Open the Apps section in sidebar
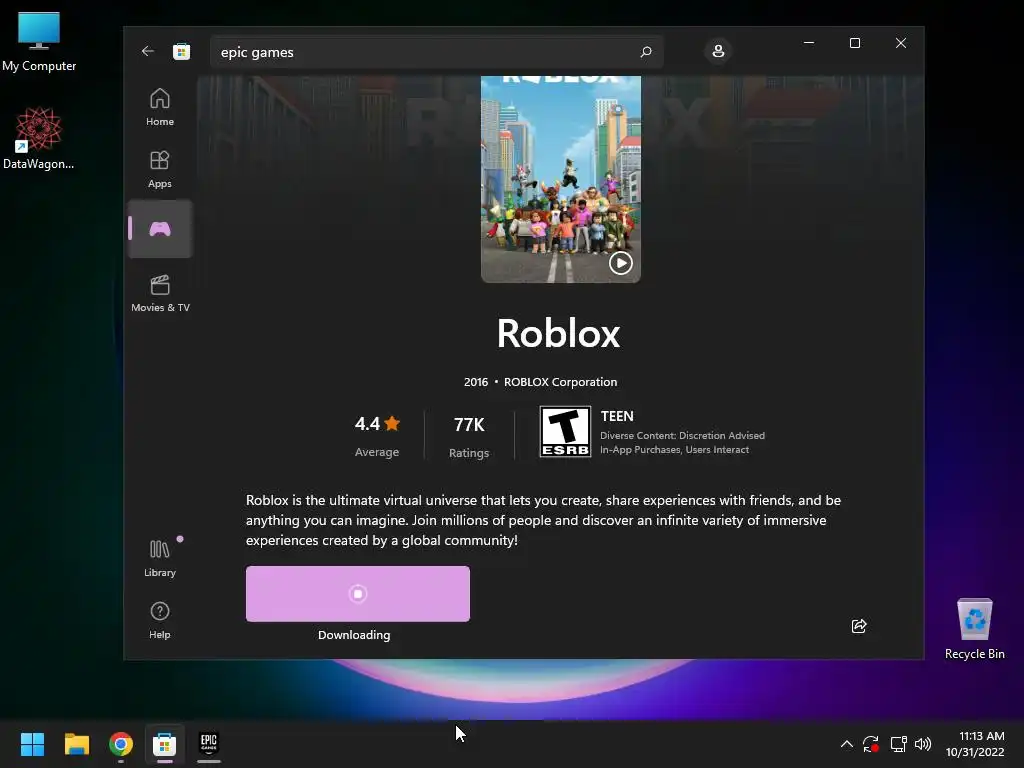 (x=160, y=169)
